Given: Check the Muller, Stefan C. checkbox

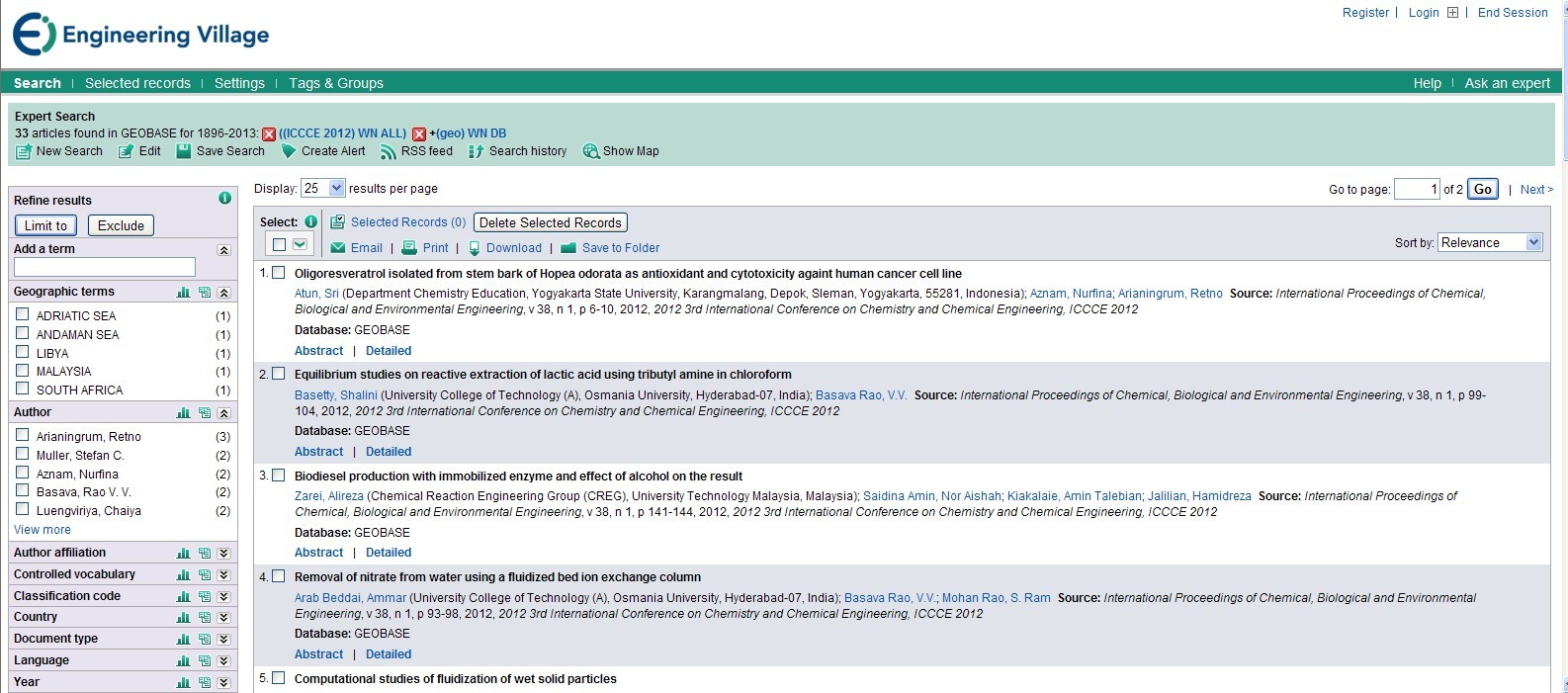Looking at the screenshot, I should 23,453.
